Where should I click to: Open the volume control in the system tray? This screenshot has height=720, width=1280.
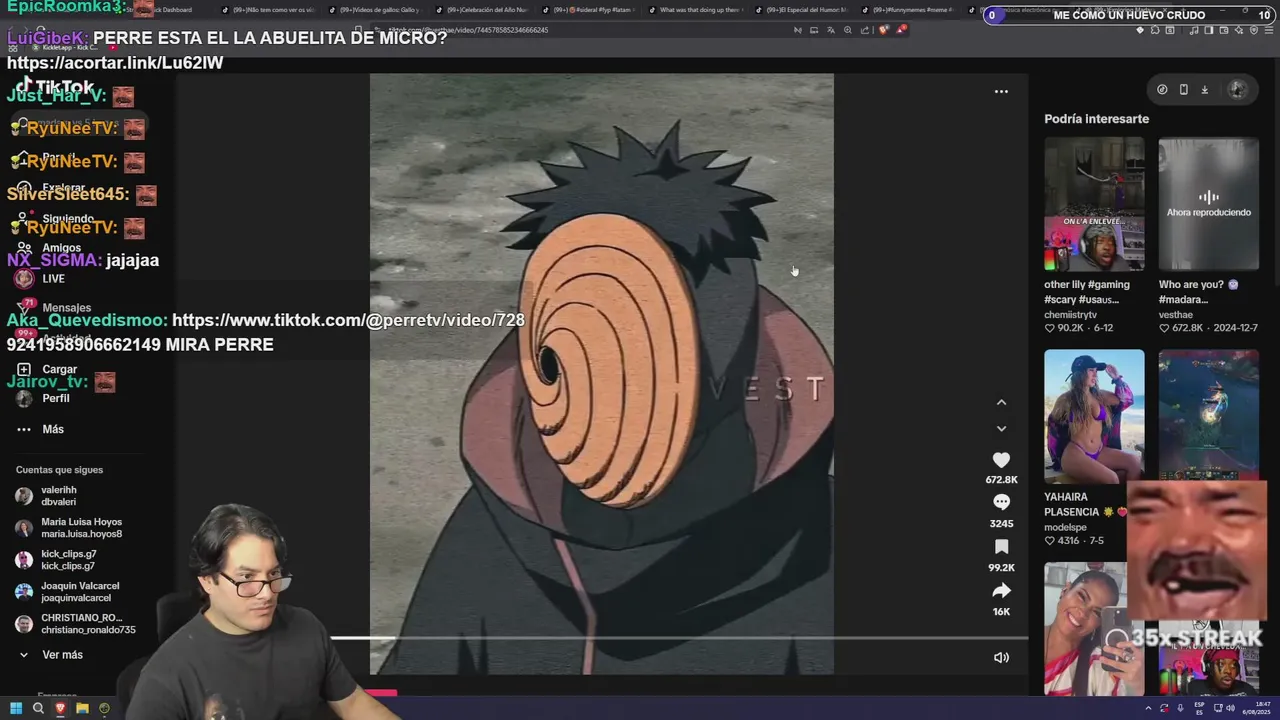1231,708
